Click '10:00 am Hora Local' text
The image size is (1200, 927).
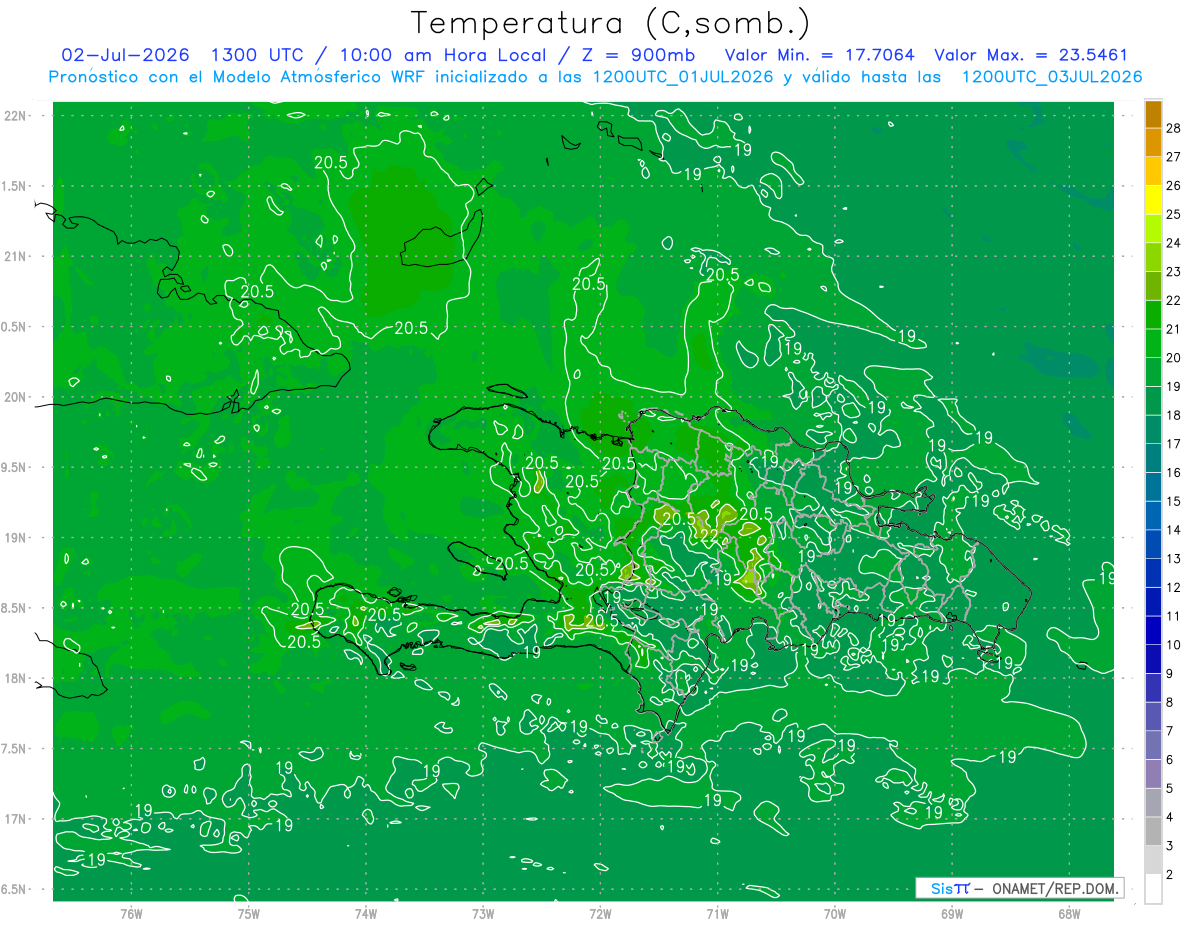(440, 55)
